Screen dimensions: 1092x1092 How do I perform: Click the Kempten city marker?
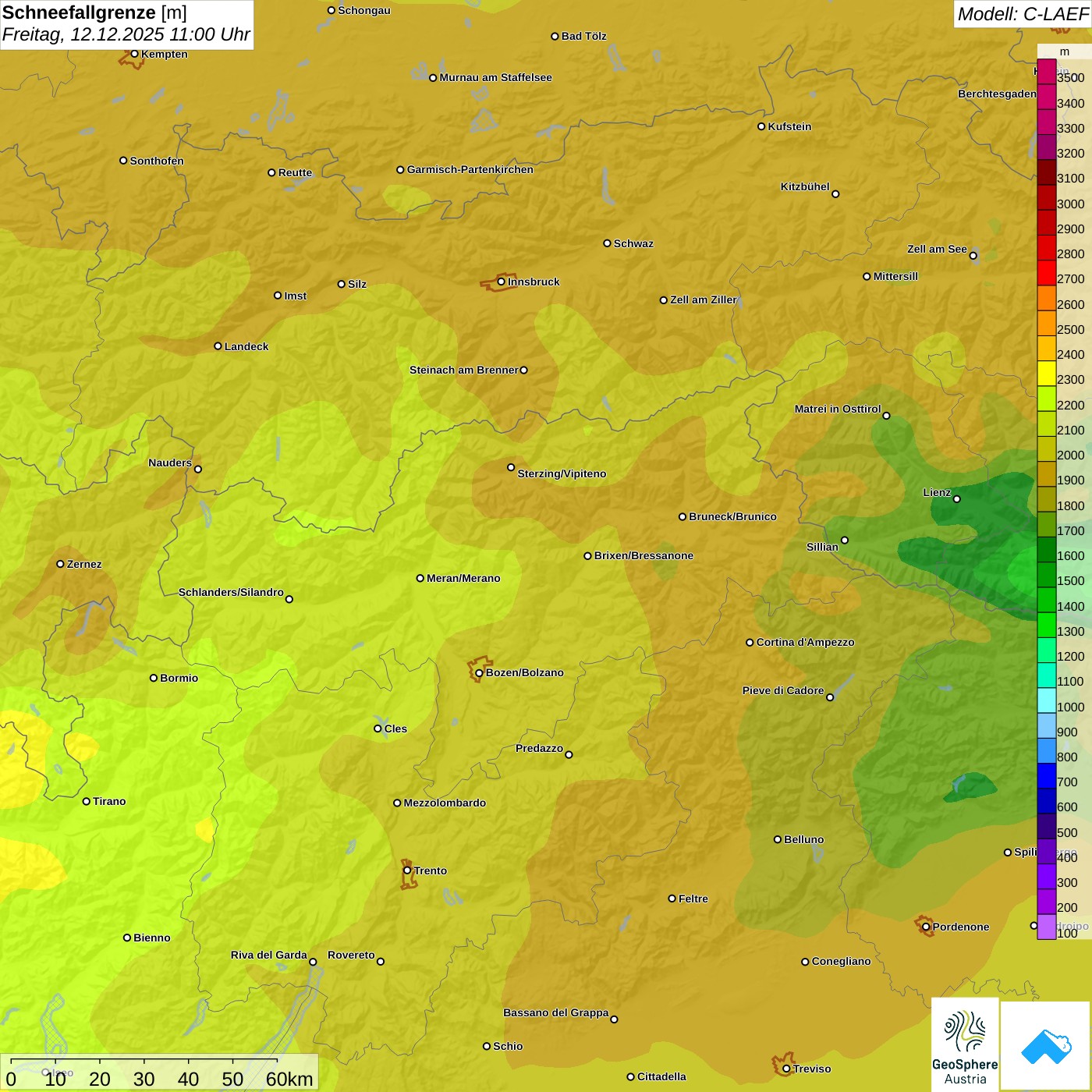click(134, 54)
